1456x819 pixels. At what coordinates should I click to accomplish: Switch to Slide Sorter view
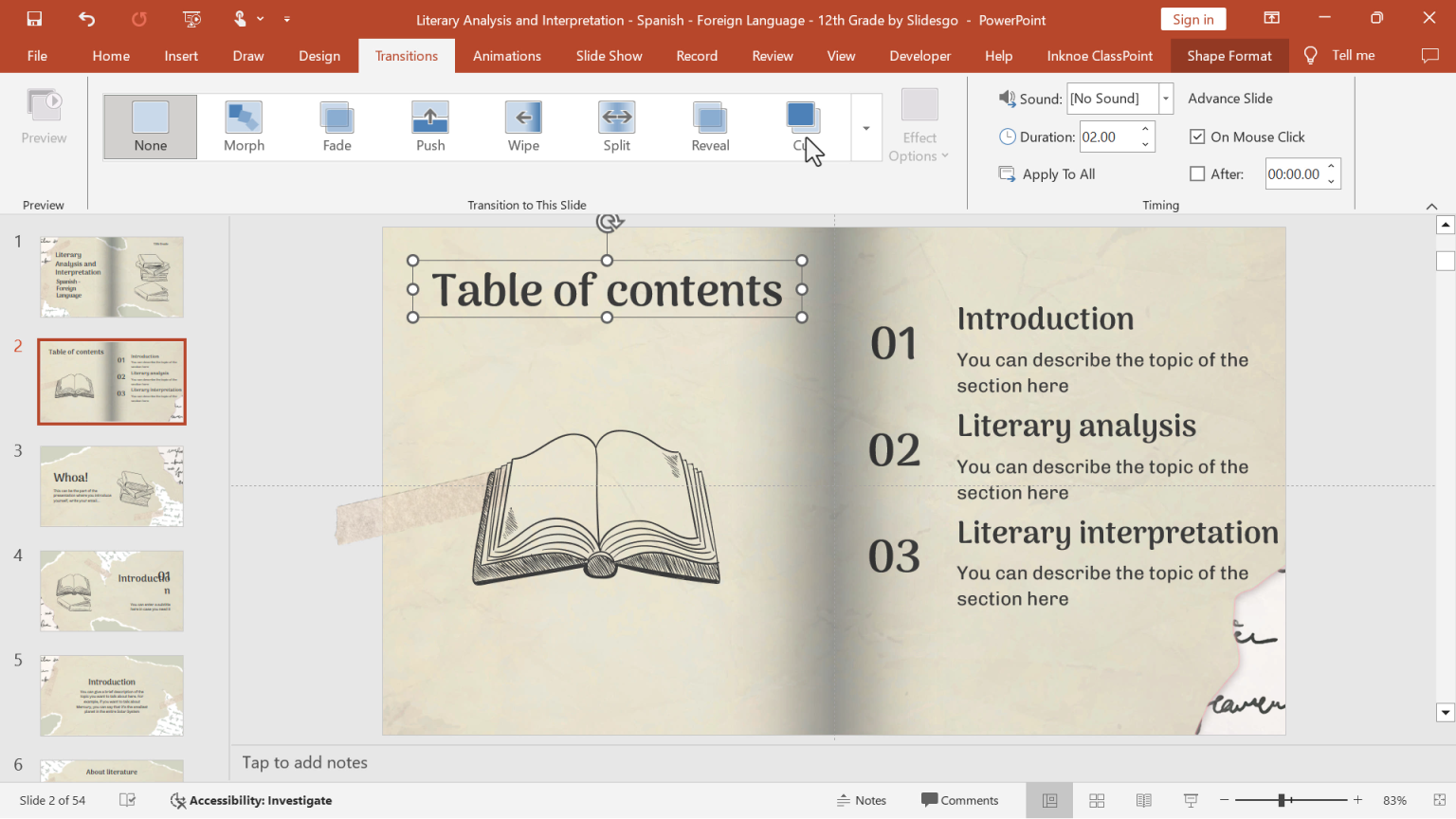coord(1096,800)
